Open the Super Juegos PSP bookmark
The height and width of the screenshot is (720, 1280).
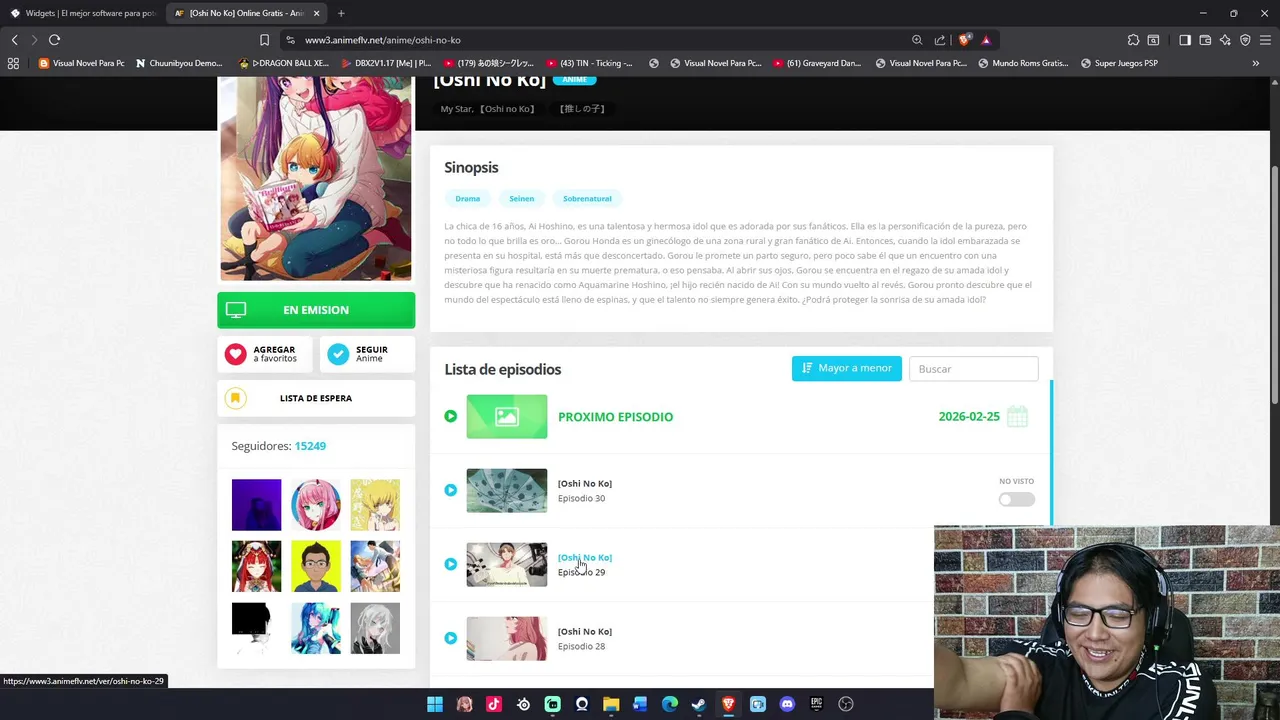[x=1119, y=63]
